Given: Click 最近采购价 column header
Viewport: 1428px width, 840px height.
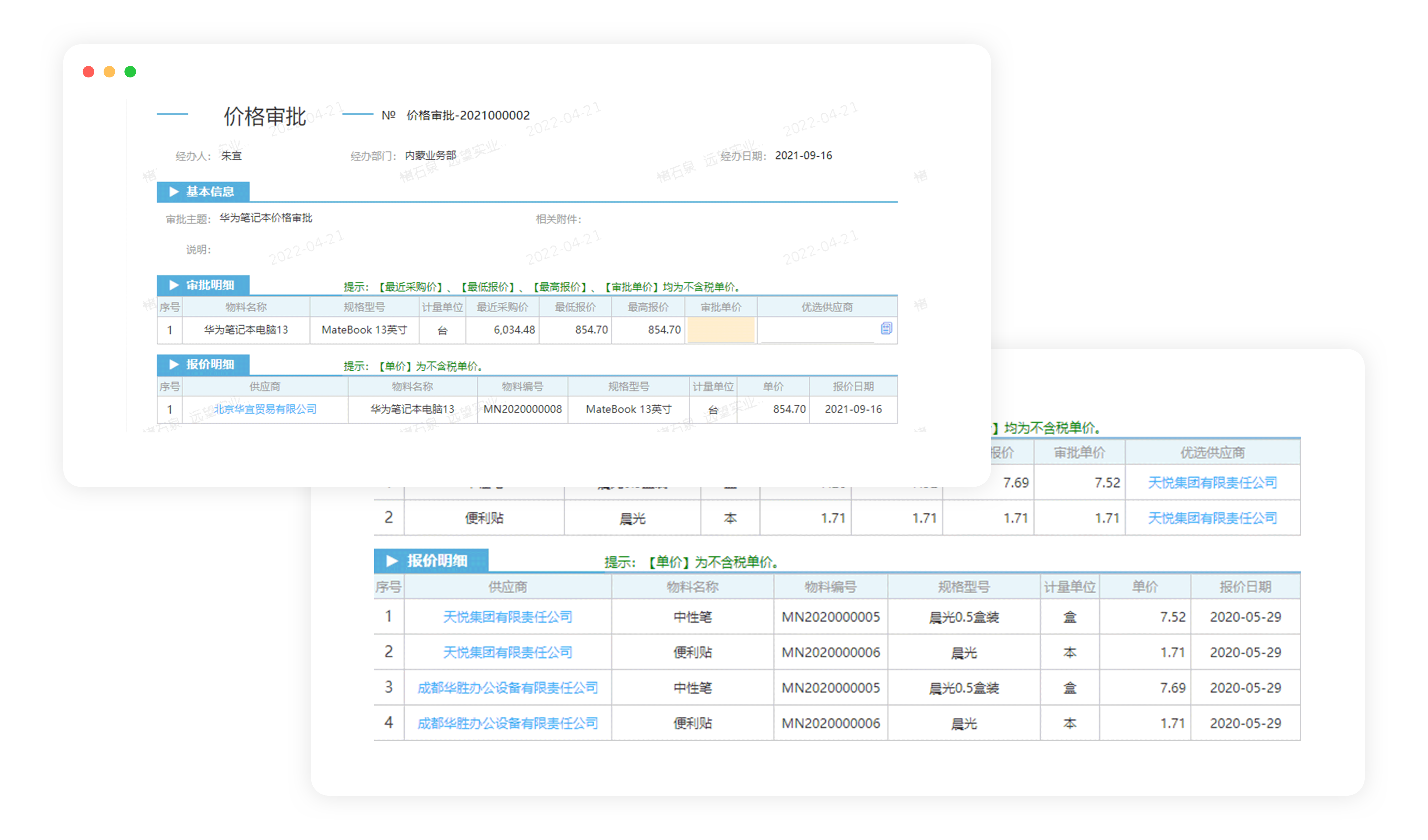Looking at the screenshot, I should pyautogui.click(x=502, y=307).
